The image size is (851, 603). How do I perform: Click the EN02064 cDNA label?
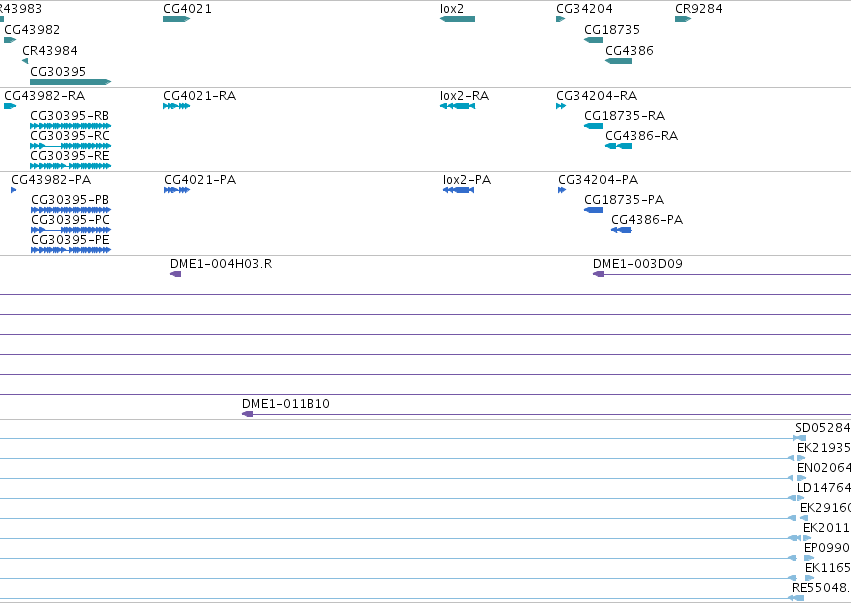(x=824, y=468)
